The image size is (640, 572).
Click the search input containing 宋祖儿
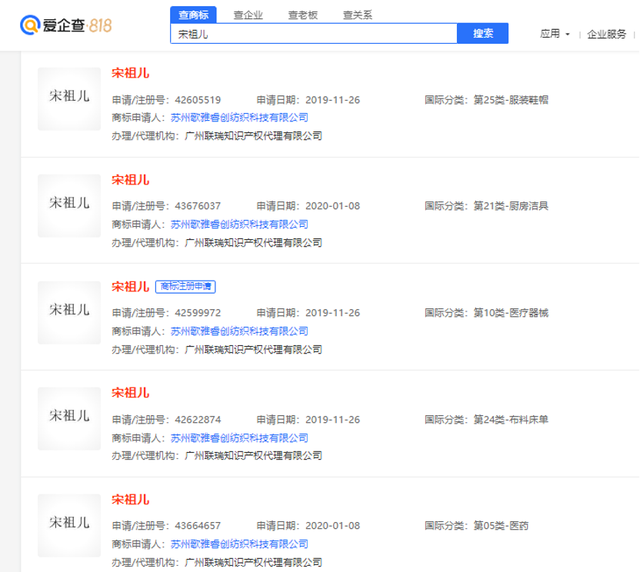[313, 34]
